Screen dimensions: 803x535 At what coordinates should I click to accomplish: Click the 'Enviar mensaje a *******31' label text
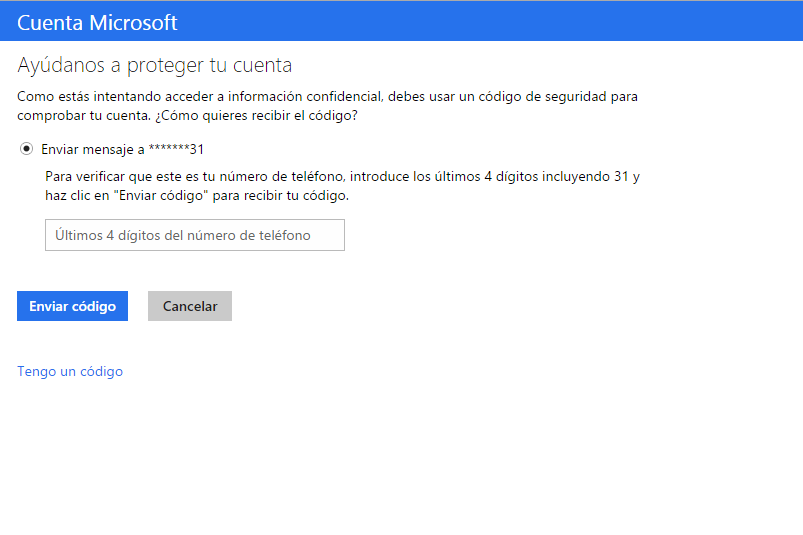(x=122, y=149)
